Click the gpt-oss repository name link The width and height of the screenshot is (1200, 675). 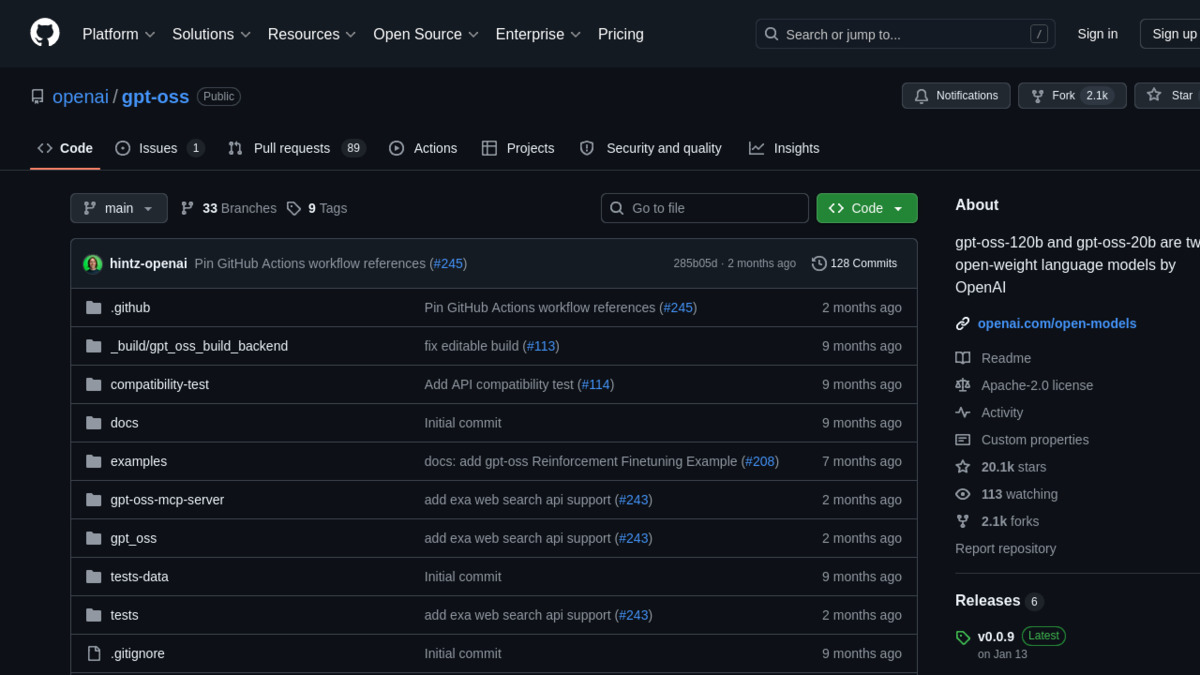[155, 97]
